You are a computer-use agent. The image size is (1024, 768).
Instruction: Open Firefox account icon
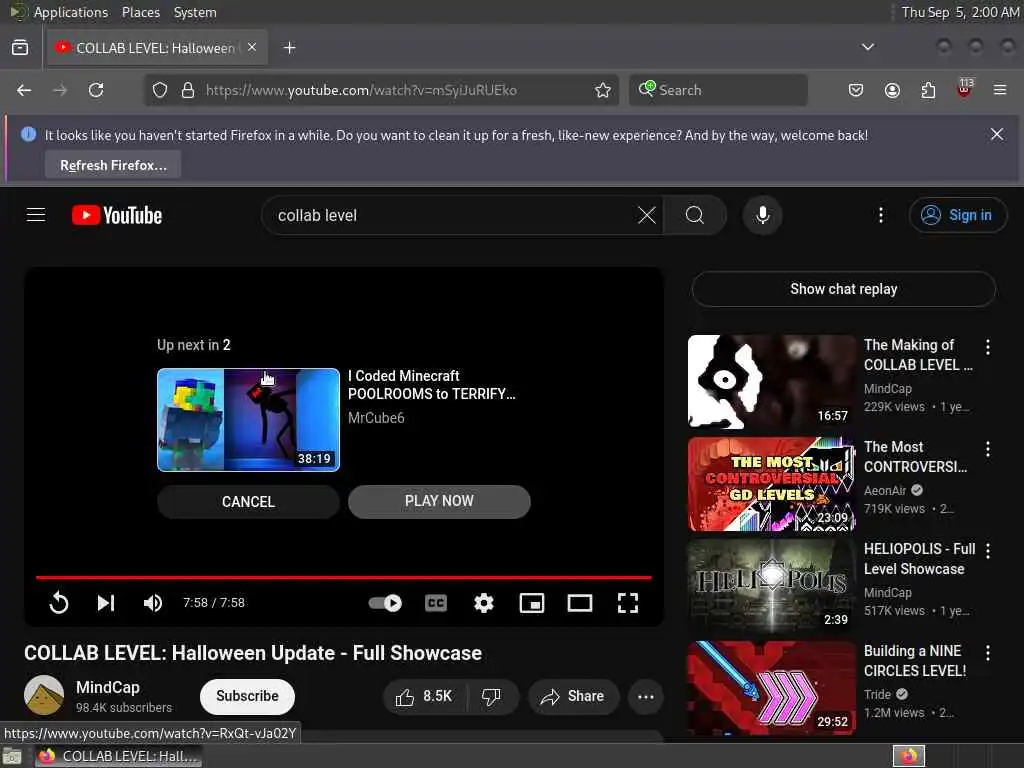892,90
